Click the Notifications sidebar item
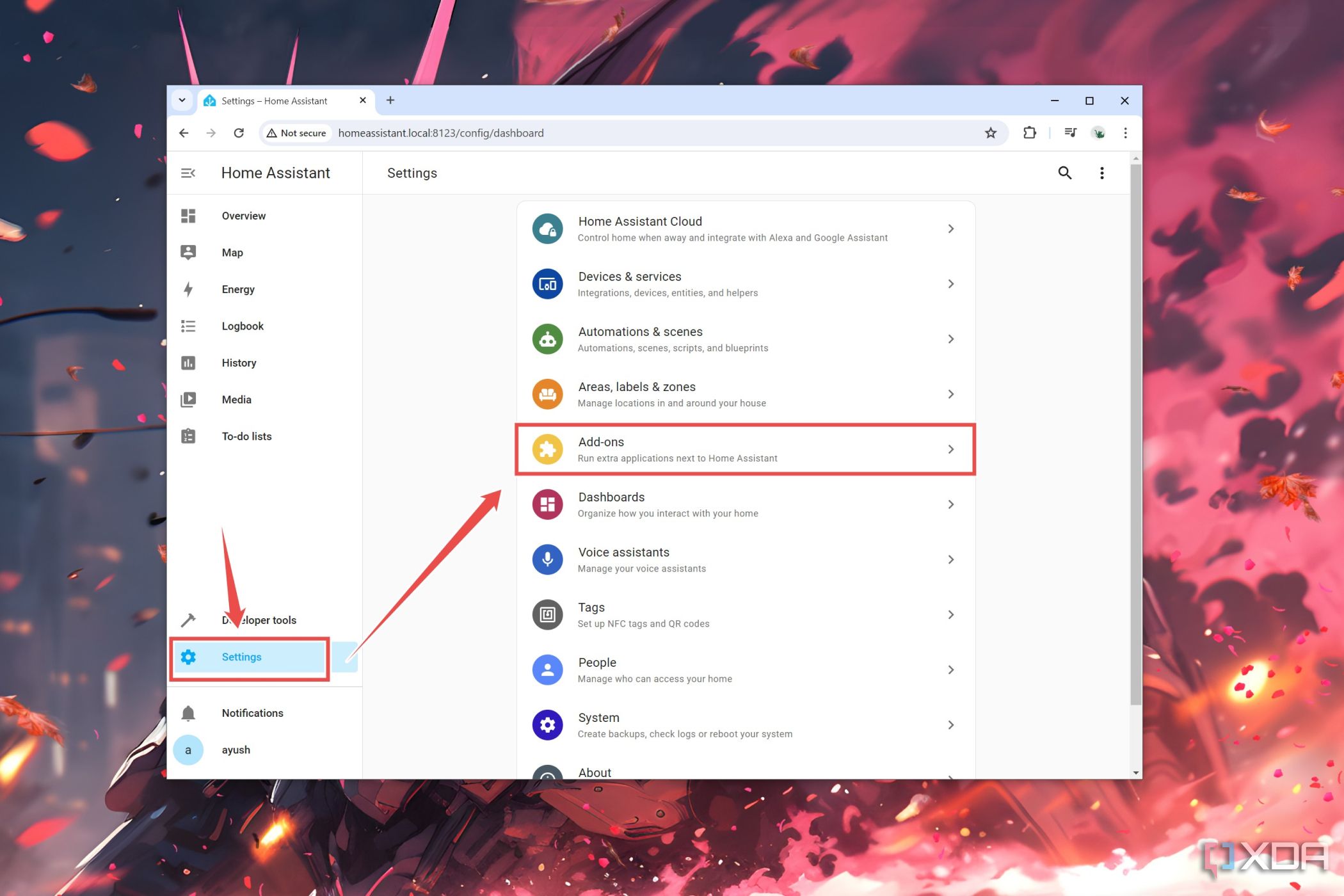 pyautogui.click(x=252, y=712)
